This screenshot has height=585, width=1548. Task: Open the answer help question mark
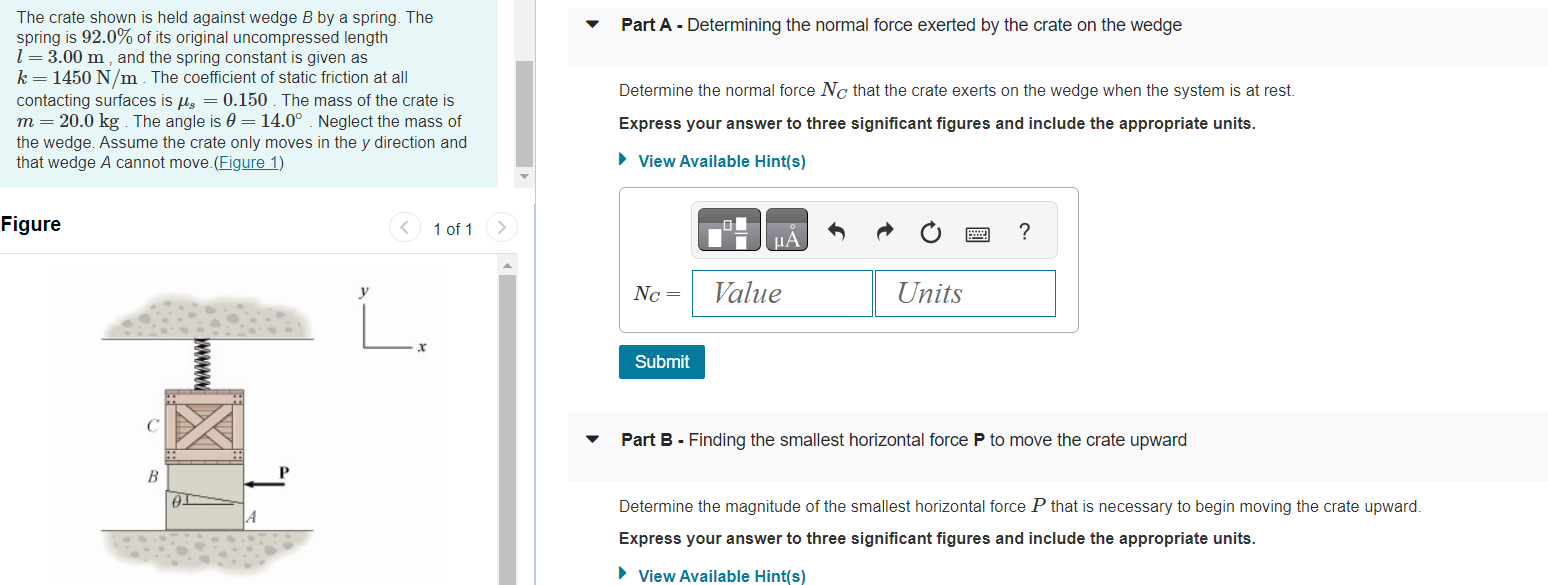point(1024,232)
